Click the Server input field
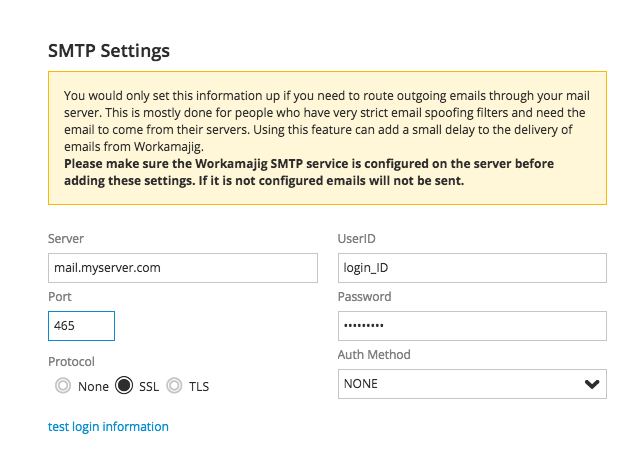The width and height of the screenshot is (629, 469). 183,268
